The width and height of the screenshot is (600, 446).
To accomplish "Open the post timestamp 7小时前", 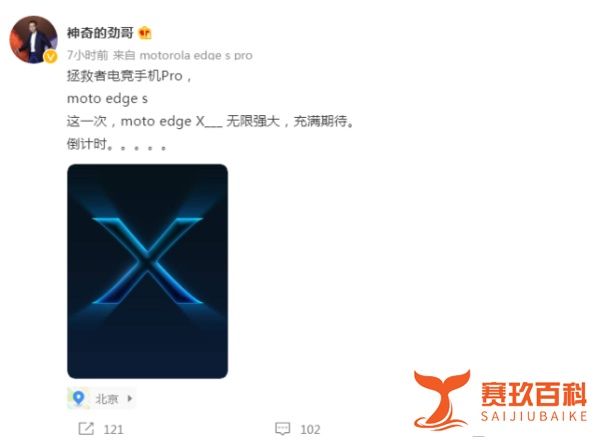I will click(x=88, y=55).
